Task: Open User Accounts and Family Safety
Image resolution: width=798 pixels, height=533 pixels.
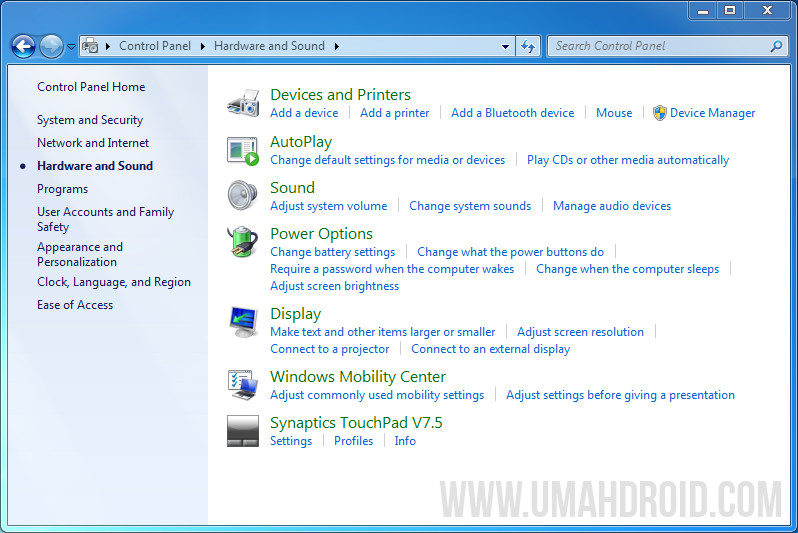Action: pos(105,219)
